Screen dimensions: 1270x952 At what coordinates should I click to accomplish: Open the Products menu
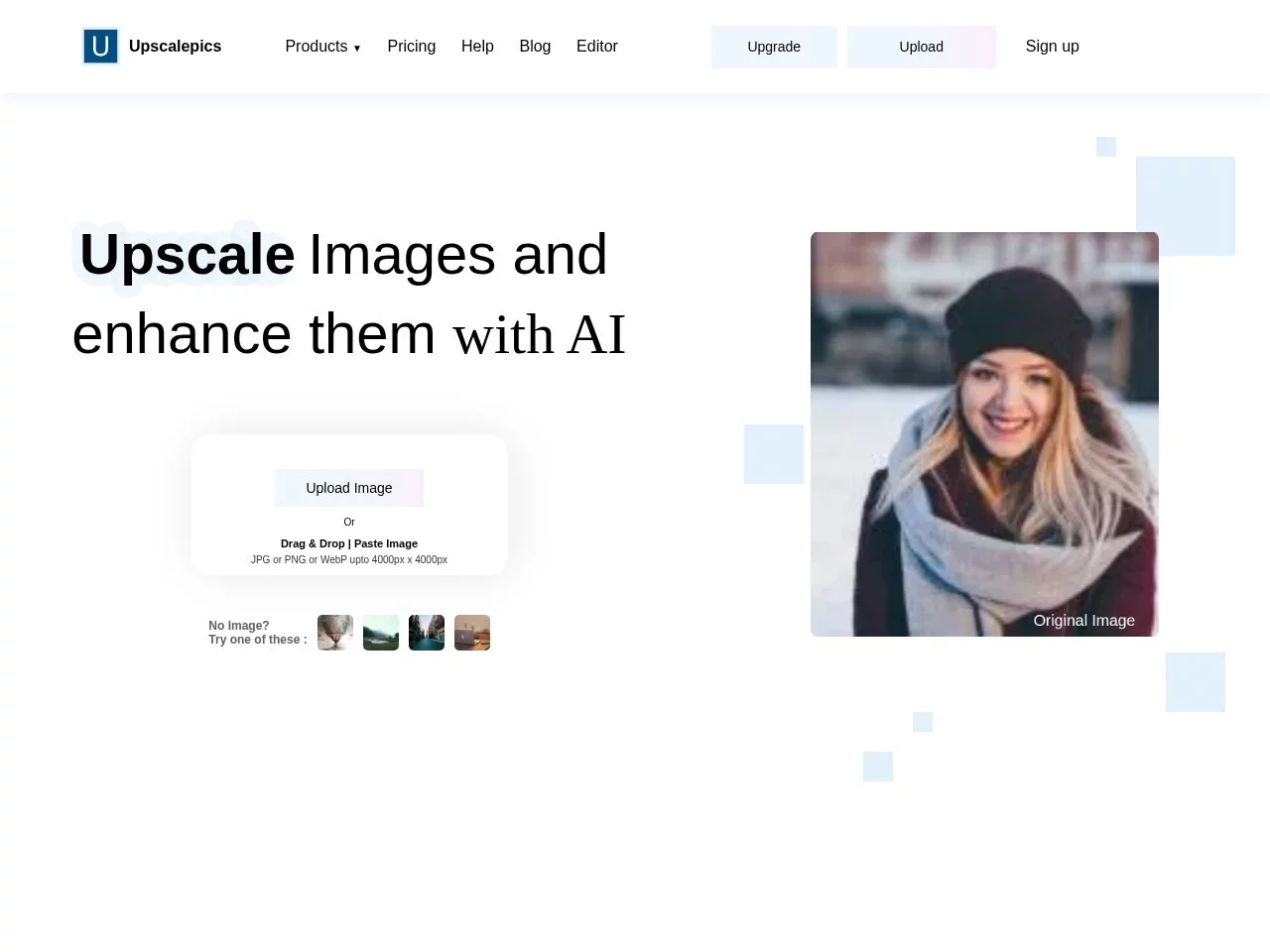tap(316, 47)
